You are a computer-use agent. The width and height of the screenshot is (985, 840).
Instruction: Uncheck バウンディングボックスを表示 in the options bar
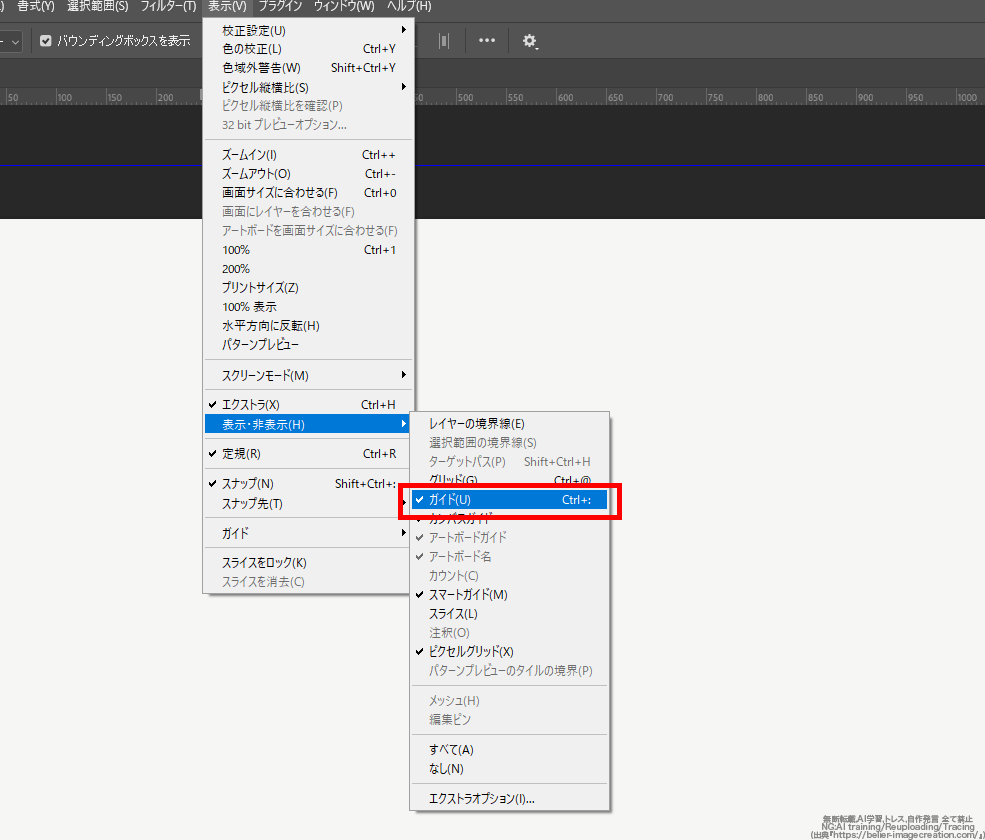point(44,41)
